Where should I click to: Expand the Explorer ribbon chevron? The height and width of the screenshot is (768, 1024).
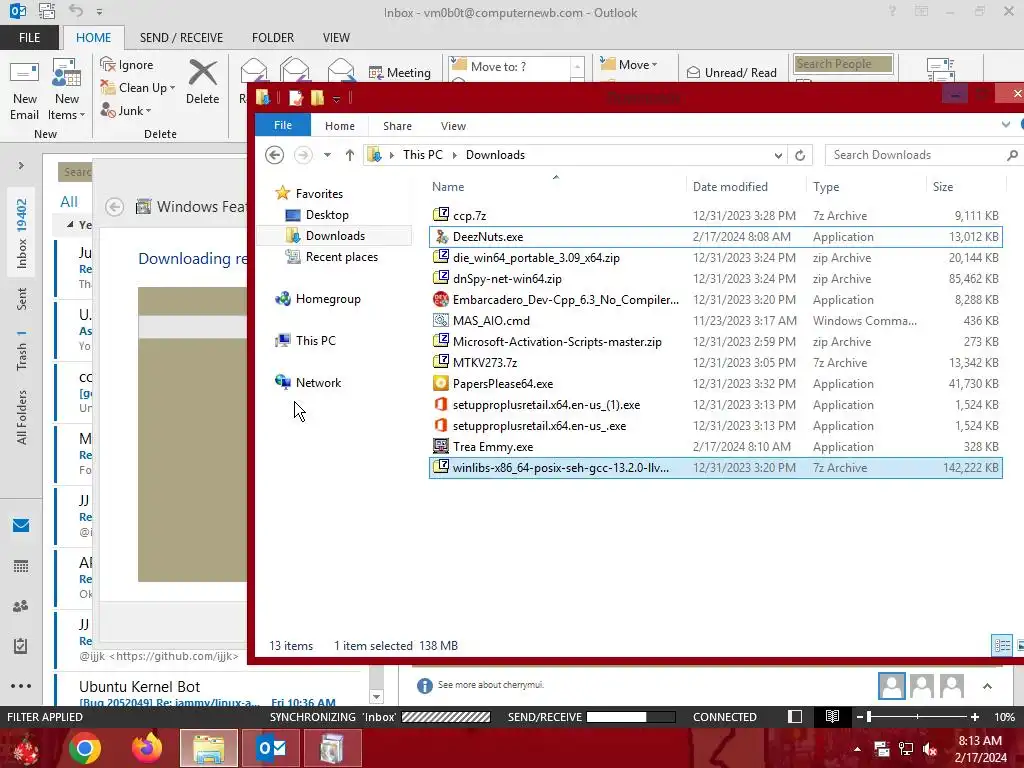coord(1006,124)
